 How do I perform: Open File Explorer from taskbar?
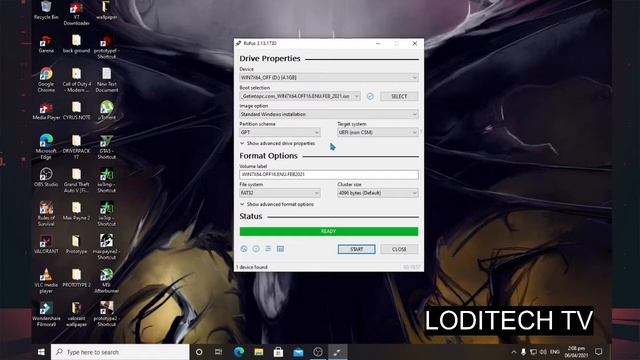point(259,352)
